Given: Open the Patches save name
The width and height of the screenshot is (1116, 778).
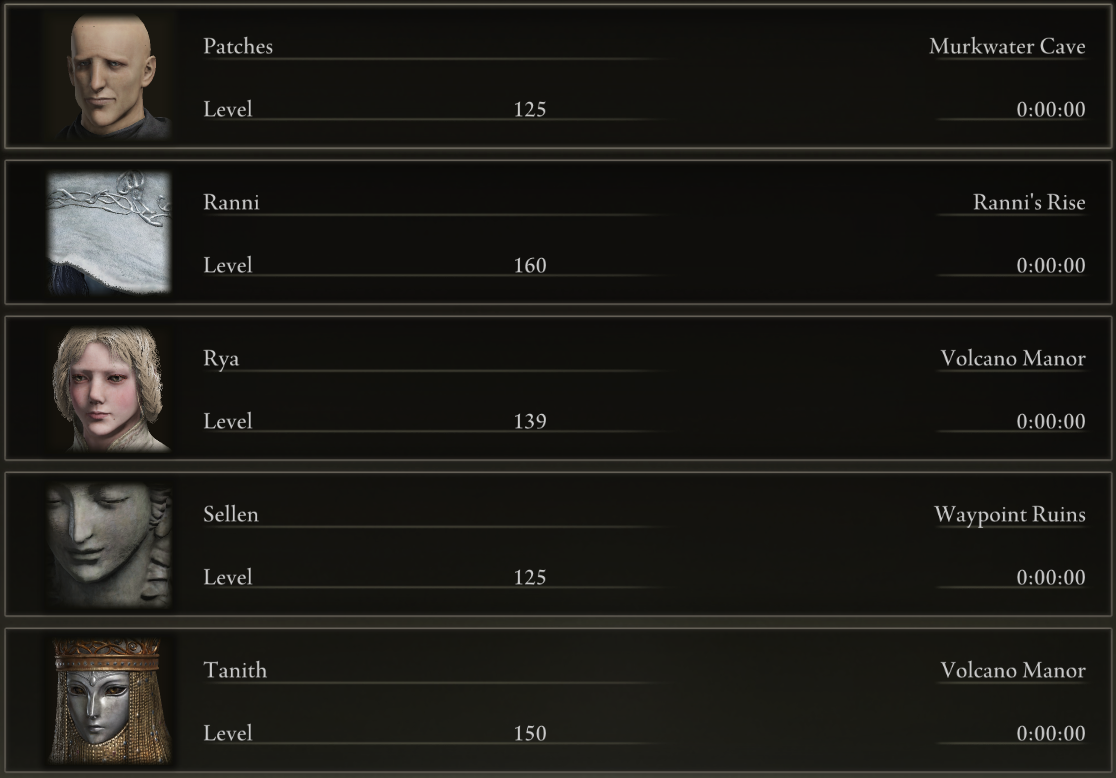Looking at the screenshot, I should pyautogui.click(x=238, y=46).
